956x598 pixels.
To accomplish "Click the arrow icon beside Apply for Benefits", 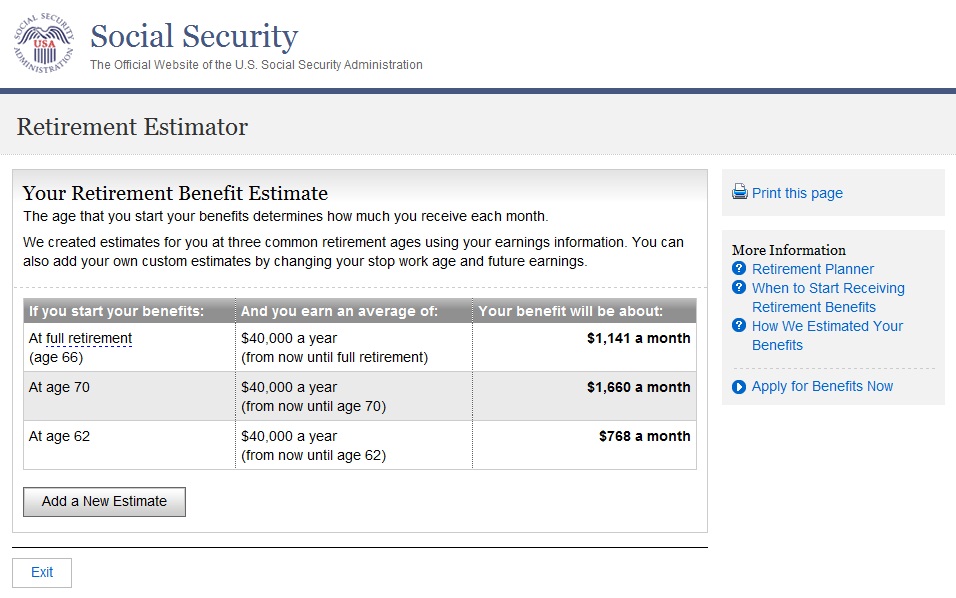I will pos(739,387).
